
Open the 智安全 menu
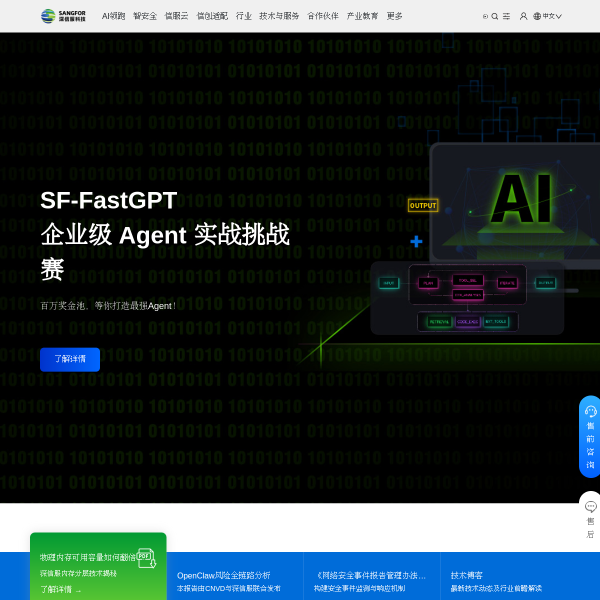[145, 16]
